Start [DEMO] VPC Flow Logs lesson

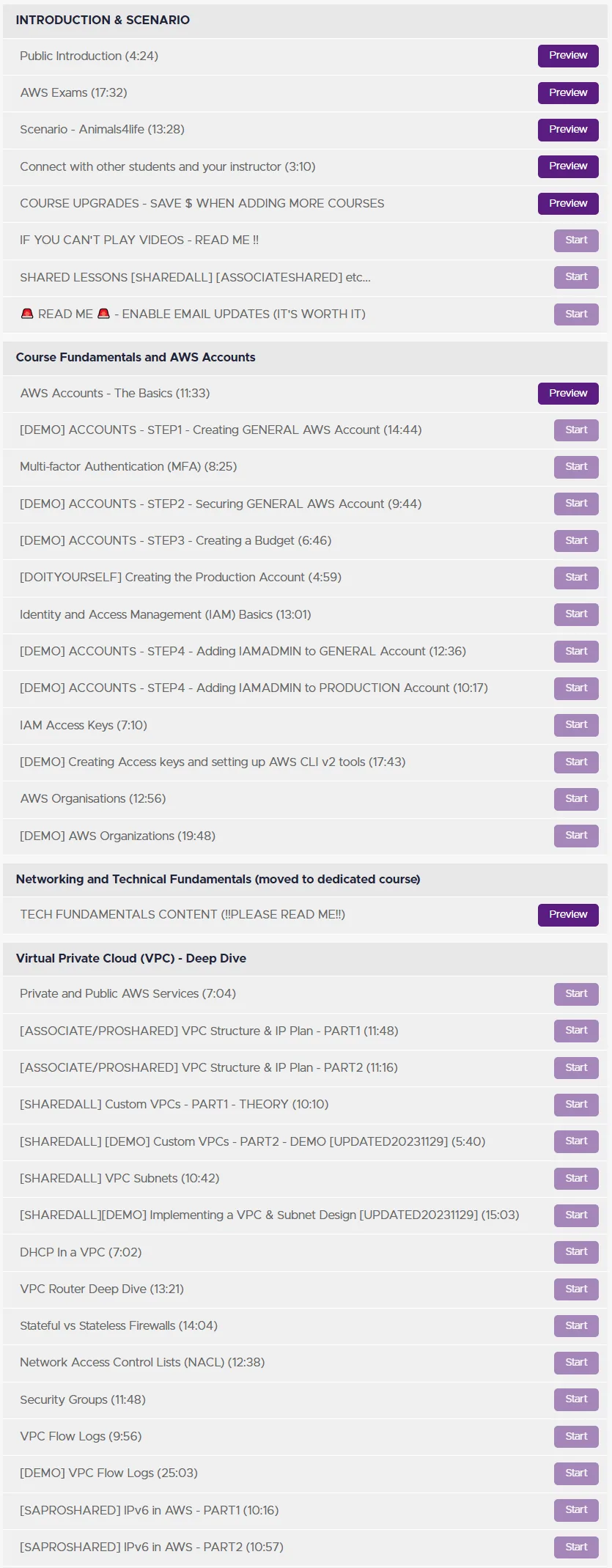coord(576,1473)
